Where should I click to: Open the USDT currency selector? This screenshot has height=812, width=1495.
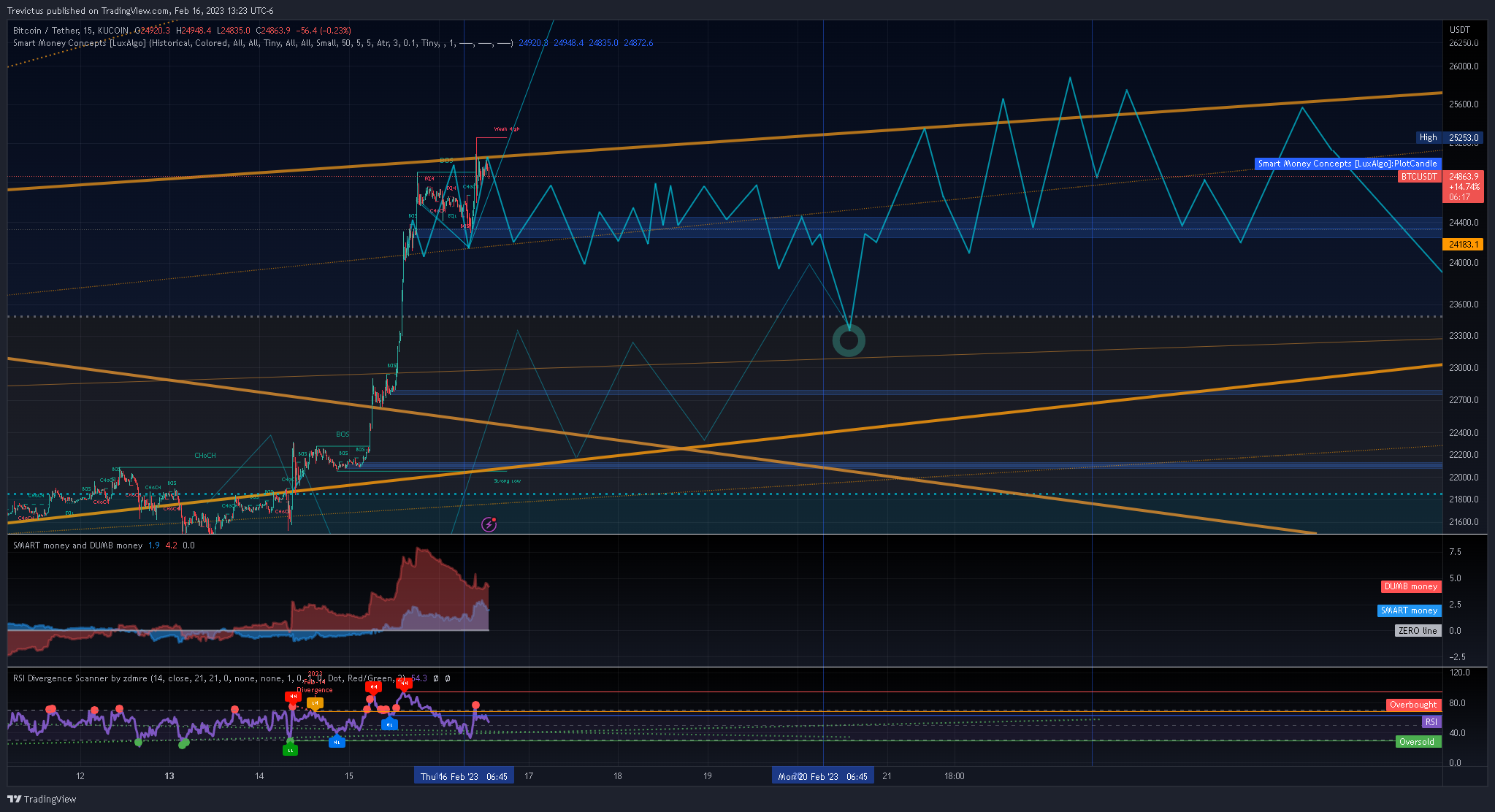[1460, 30]
